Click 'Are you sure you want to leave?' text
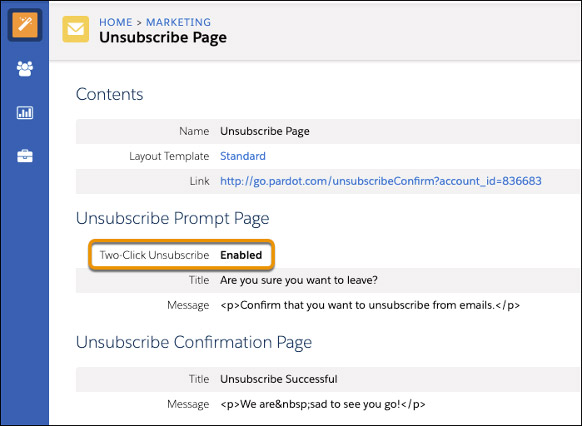 (x=299, y=280)
